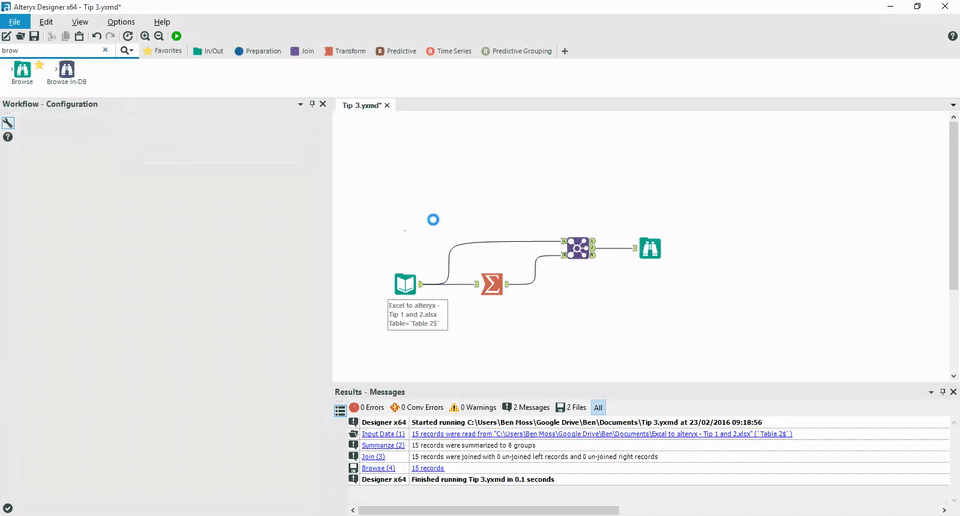Viewport: 960px width, 516px height.
Task: Zoom out of the canvas
Action: tap(159, 36)
